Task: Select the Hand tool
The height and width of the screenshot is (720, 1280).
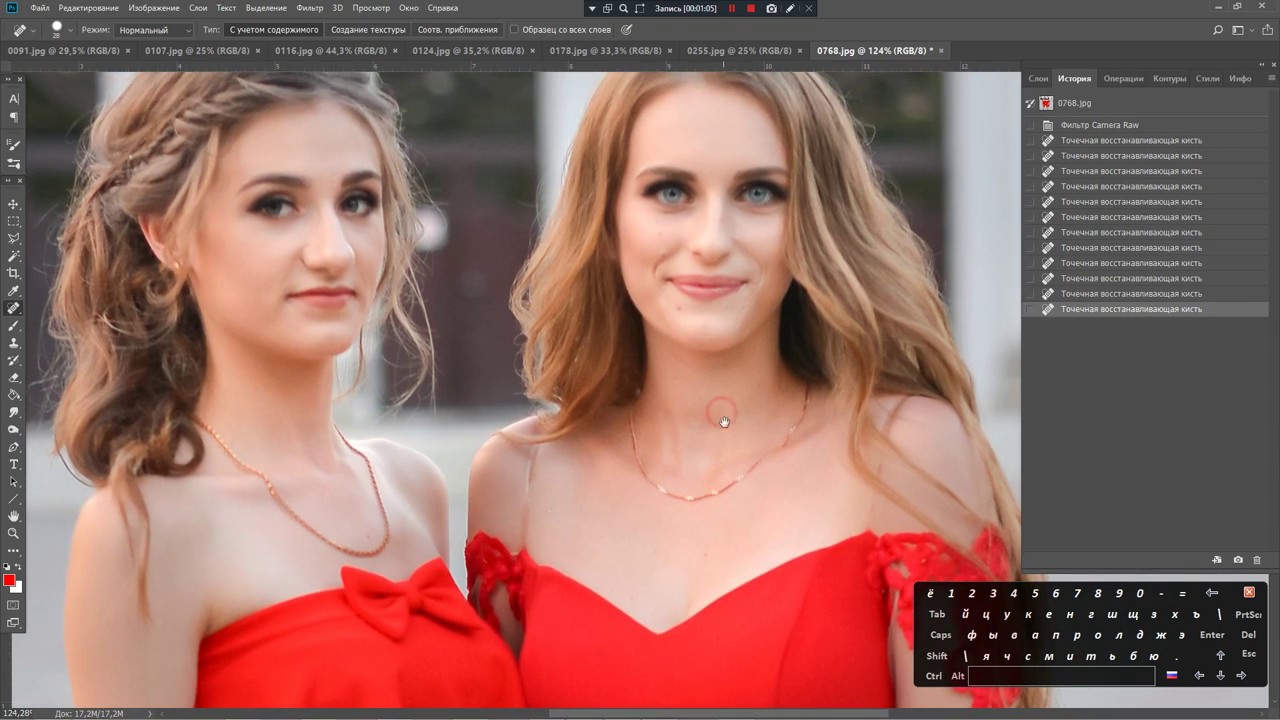Action: click(14, 516)
